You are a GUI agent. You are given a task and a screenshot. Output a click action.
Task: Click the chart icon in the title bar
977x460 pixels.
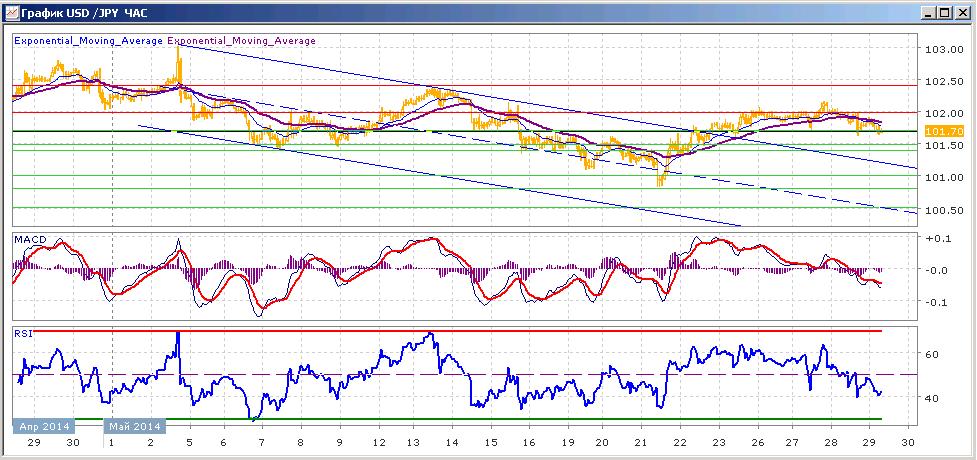[10, 12]
